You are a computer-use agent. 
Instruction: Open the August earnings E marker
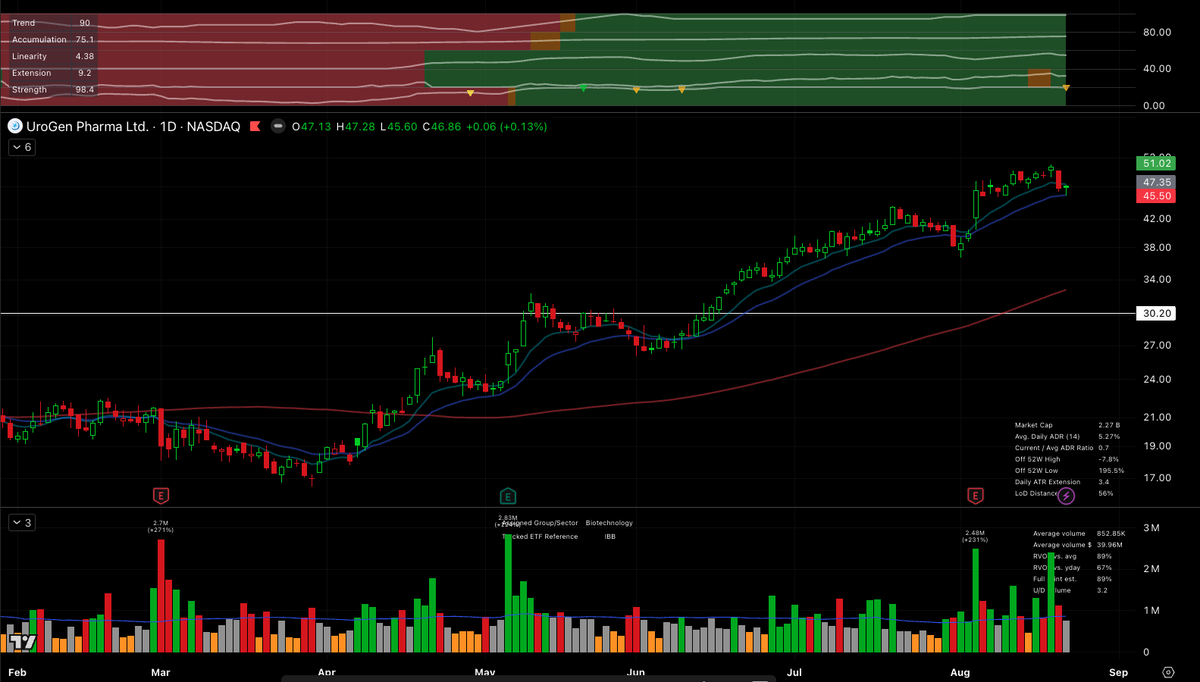(x=975, y=495)
